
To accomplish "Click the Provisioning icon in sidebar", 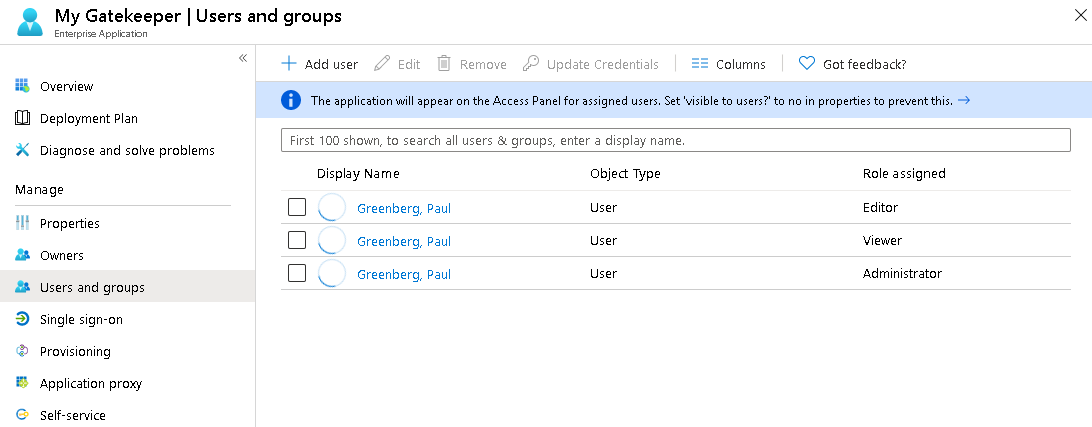I will pos(22,351).
